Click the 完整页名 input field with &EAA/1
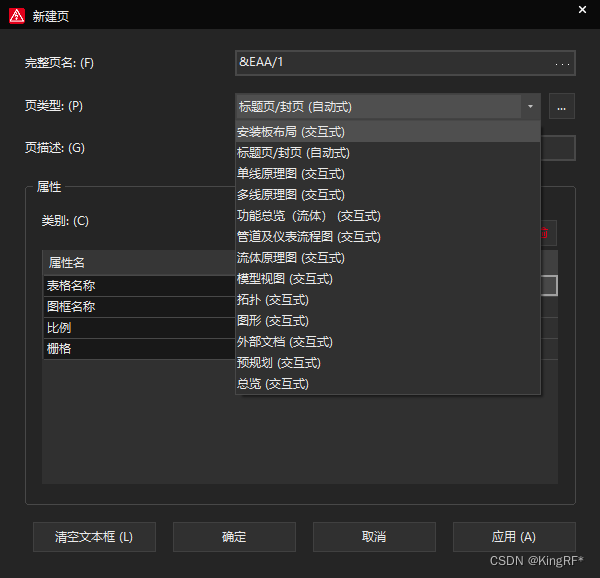 tap(390, 63)
